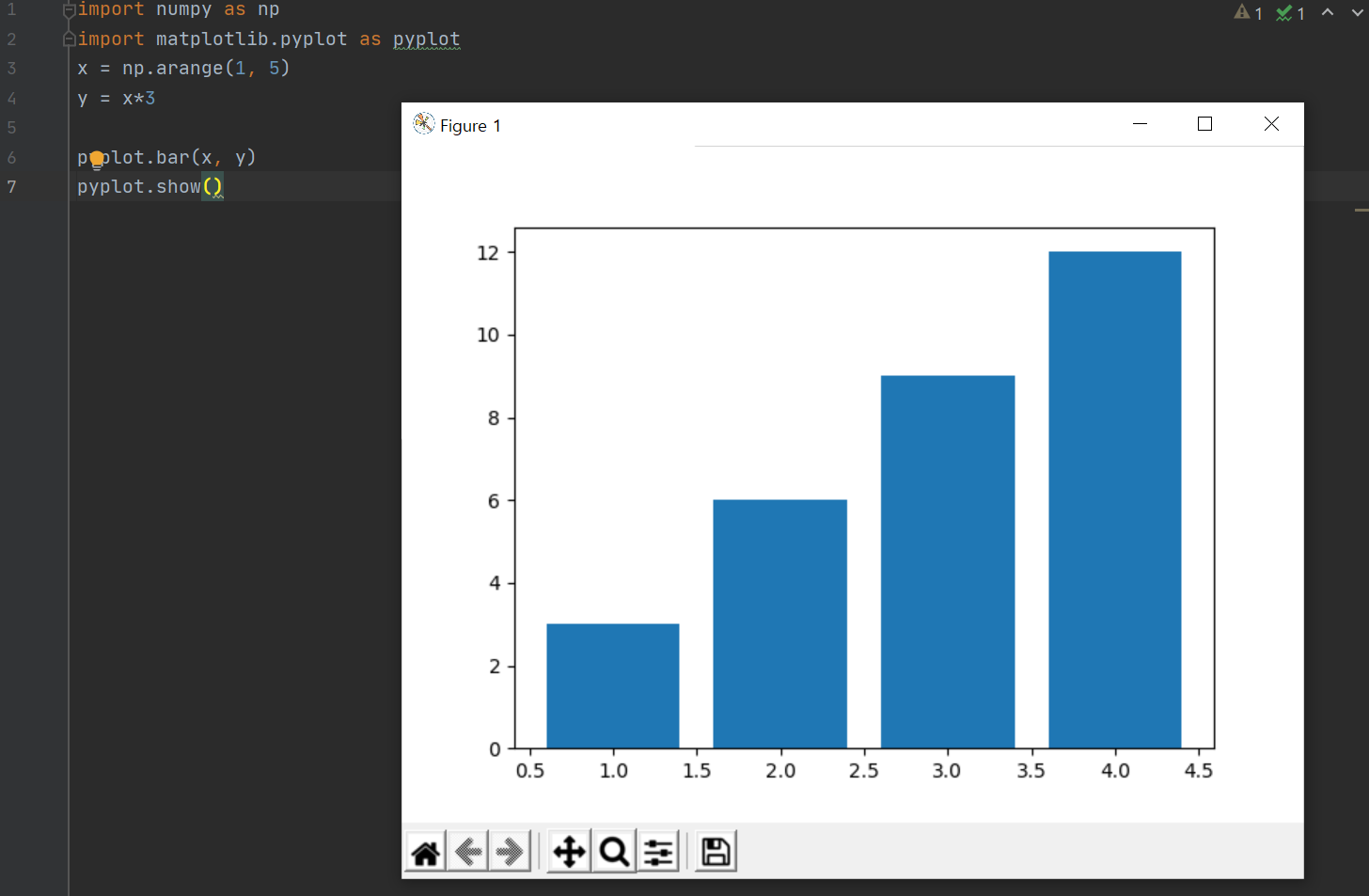Open Configure subplots via the sliders icon
The image size is (1369, 896).
pos(659,853)
